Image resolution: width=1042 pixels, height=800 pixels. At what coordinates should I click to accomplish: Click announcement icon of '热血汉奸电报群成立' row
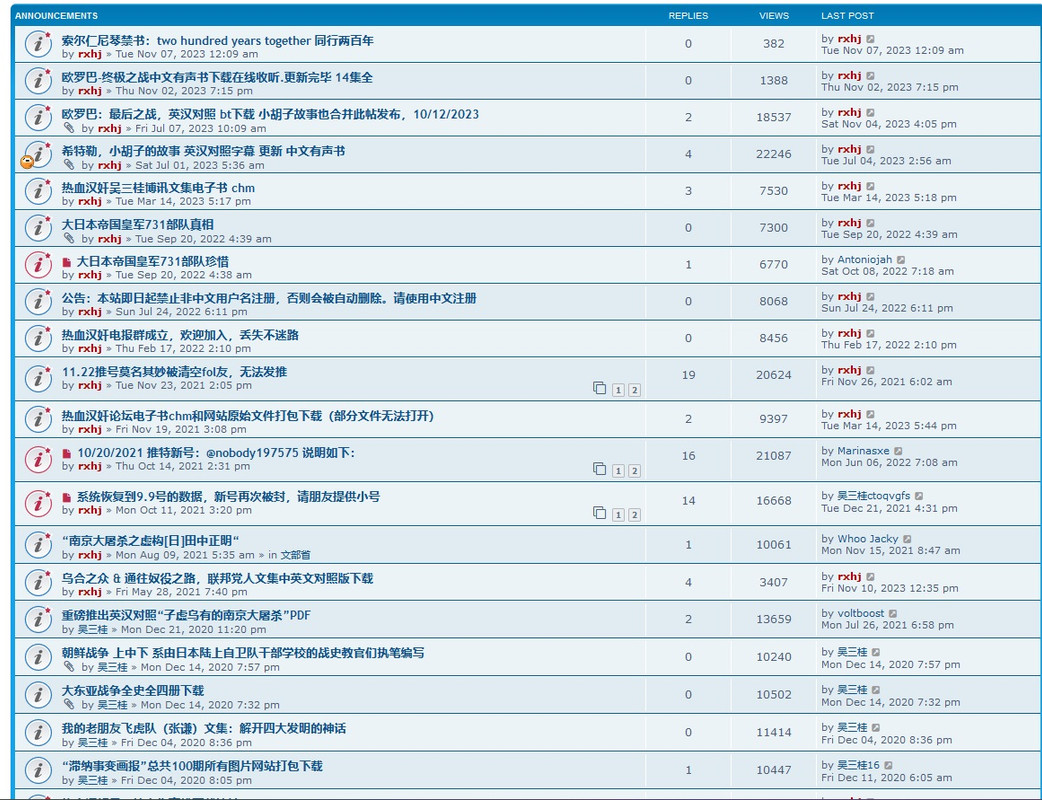coord(39,338)
